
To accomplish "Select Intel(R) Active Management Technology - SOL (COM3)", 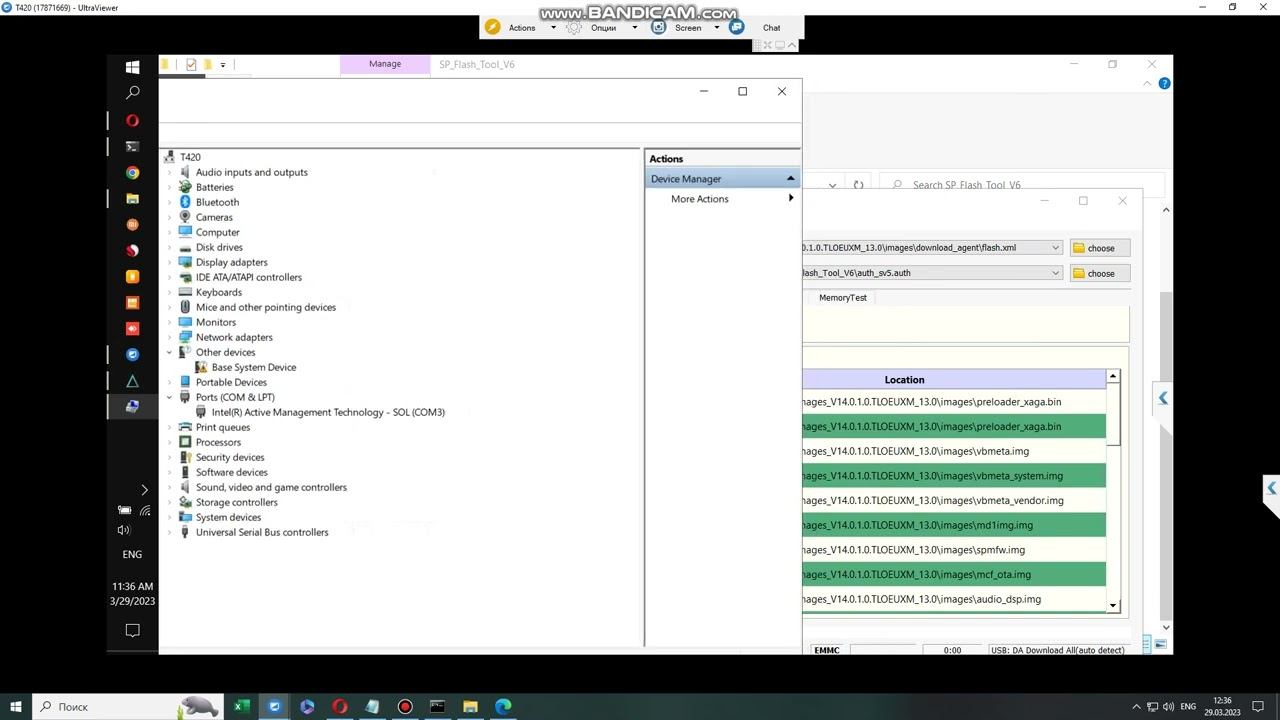I will tap(328, 412).
